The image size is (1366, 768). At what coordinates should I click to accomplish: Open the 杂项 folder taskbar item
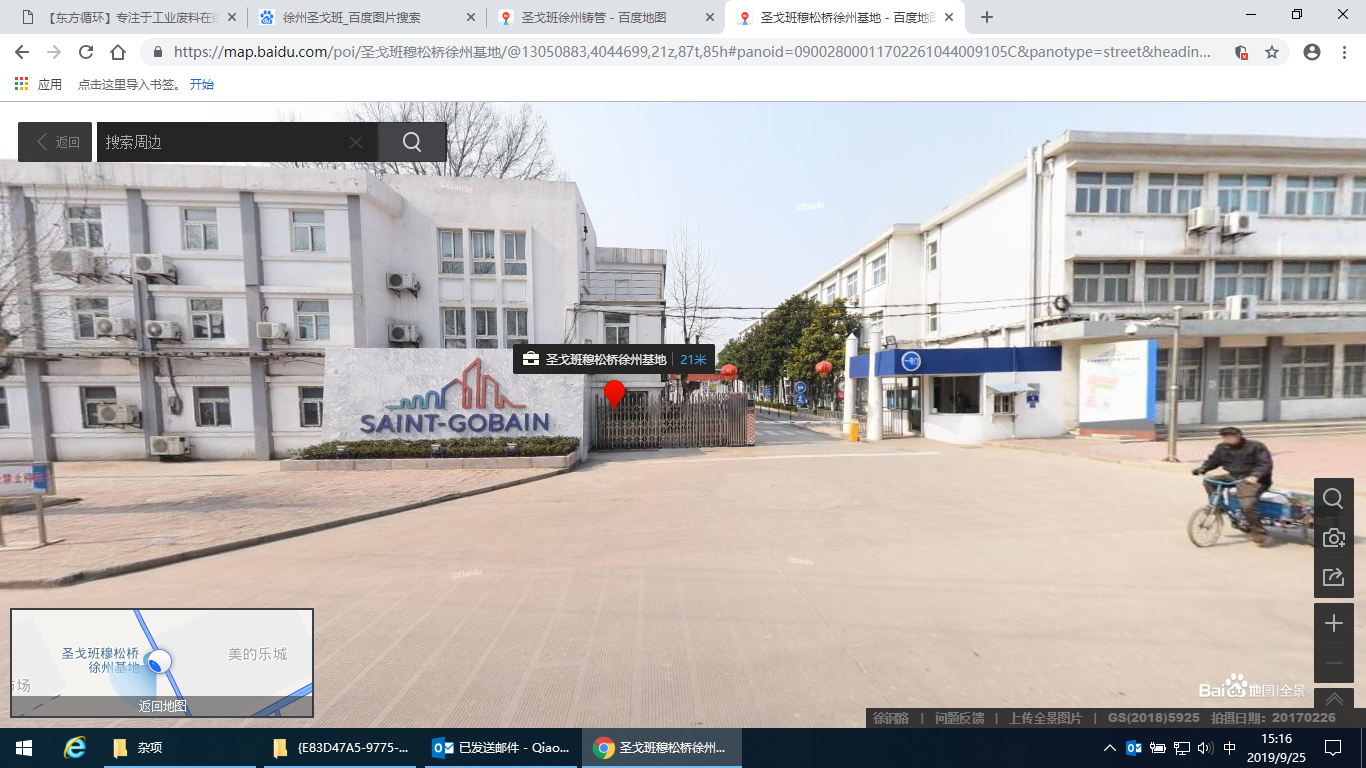(179, 748)
